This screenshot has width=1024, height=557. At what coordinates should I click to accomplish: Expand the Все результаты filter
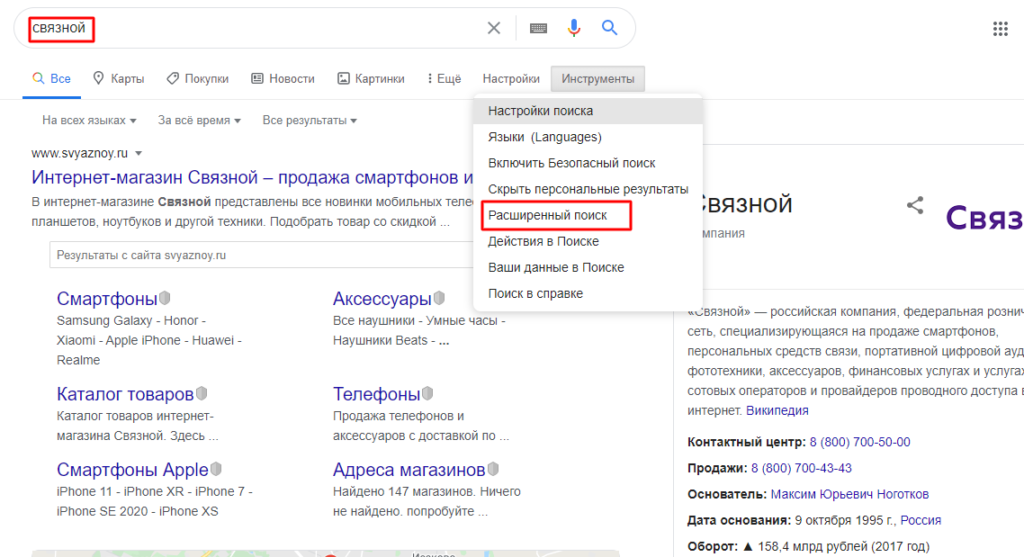310,120
